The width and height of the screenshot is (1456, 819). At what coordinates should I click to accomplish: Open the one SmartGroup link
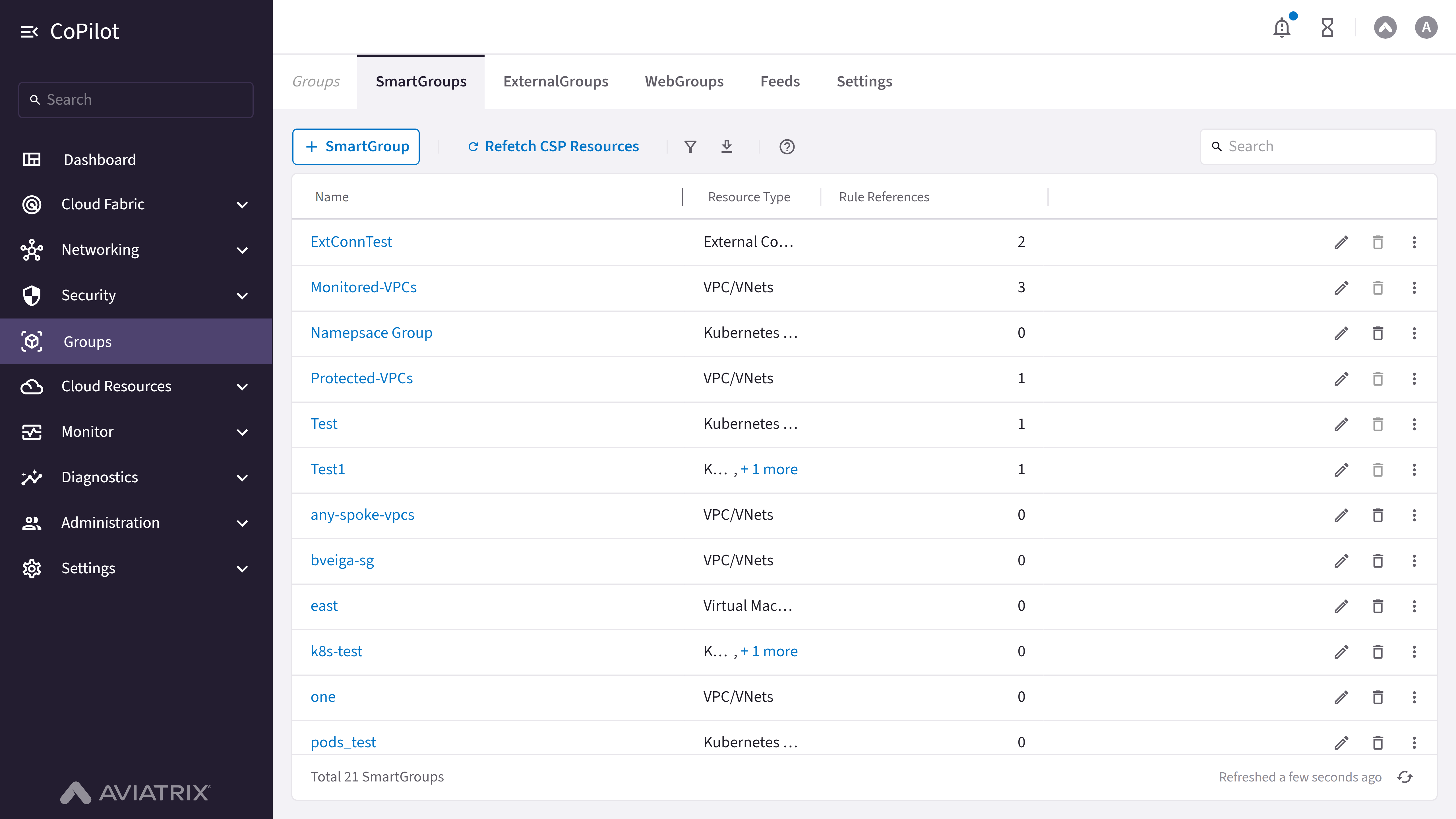click(x=323, y=698)
